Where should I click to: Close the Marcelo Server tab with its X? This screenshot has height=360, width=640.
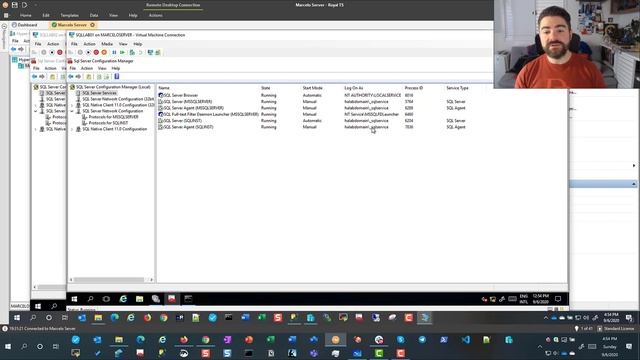[93, 25]
